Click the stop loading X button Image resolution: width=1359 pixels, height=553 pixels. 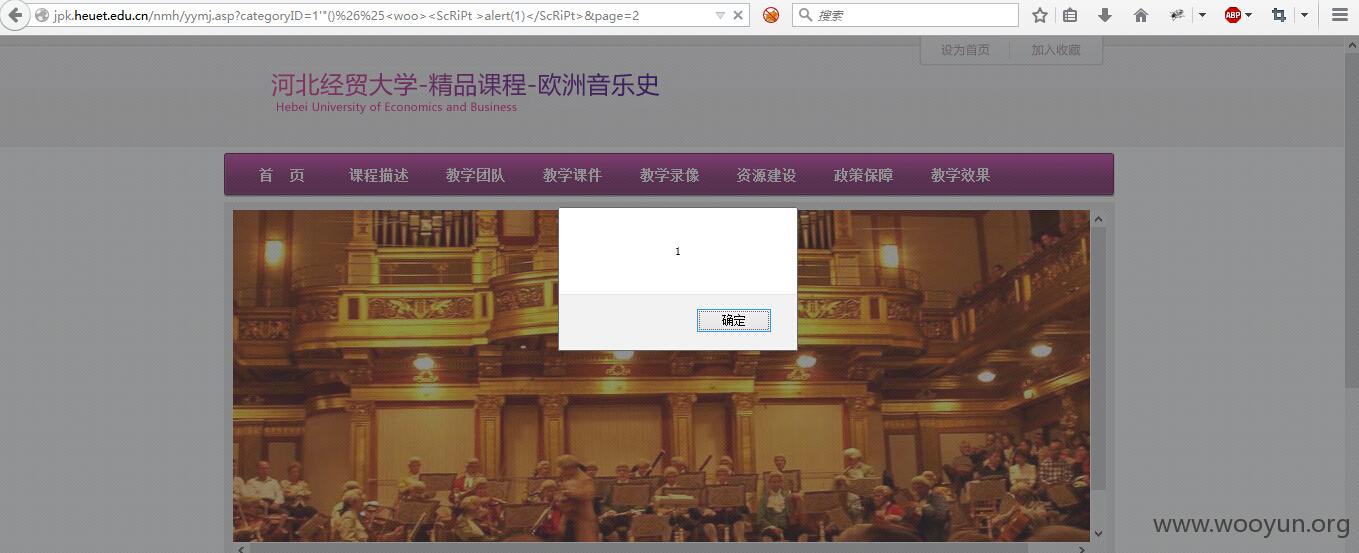point(738,15)
